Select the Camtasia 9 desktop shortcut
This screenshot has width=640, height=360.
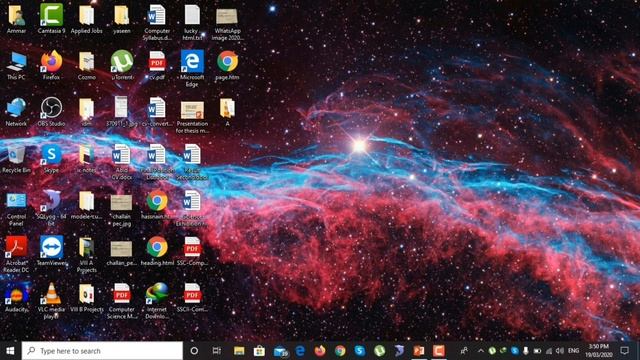pos(51,19)
